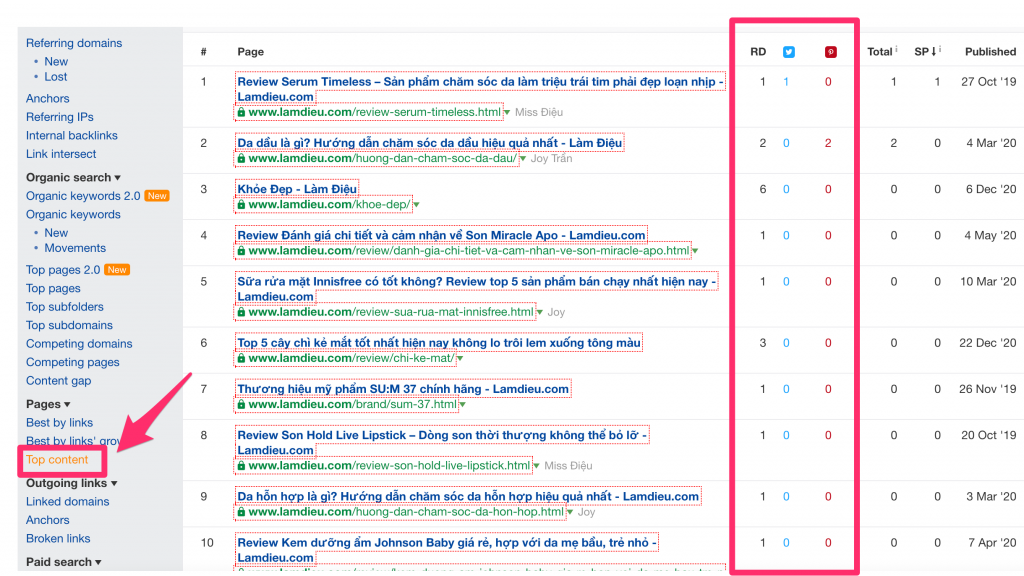Sort table by Total column

(879, 52)
